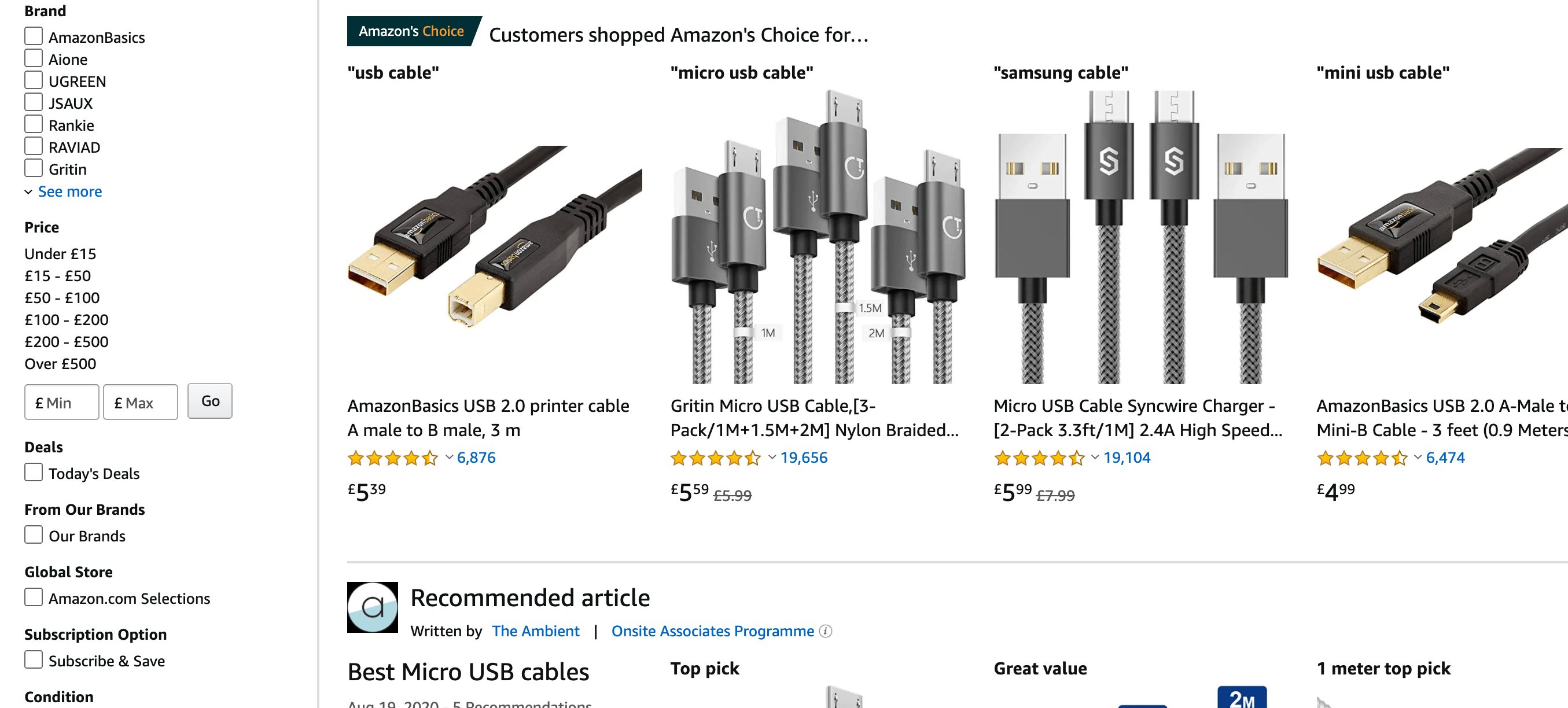
Task: Click The Ambient author logo icon
Action: (372, 607)
